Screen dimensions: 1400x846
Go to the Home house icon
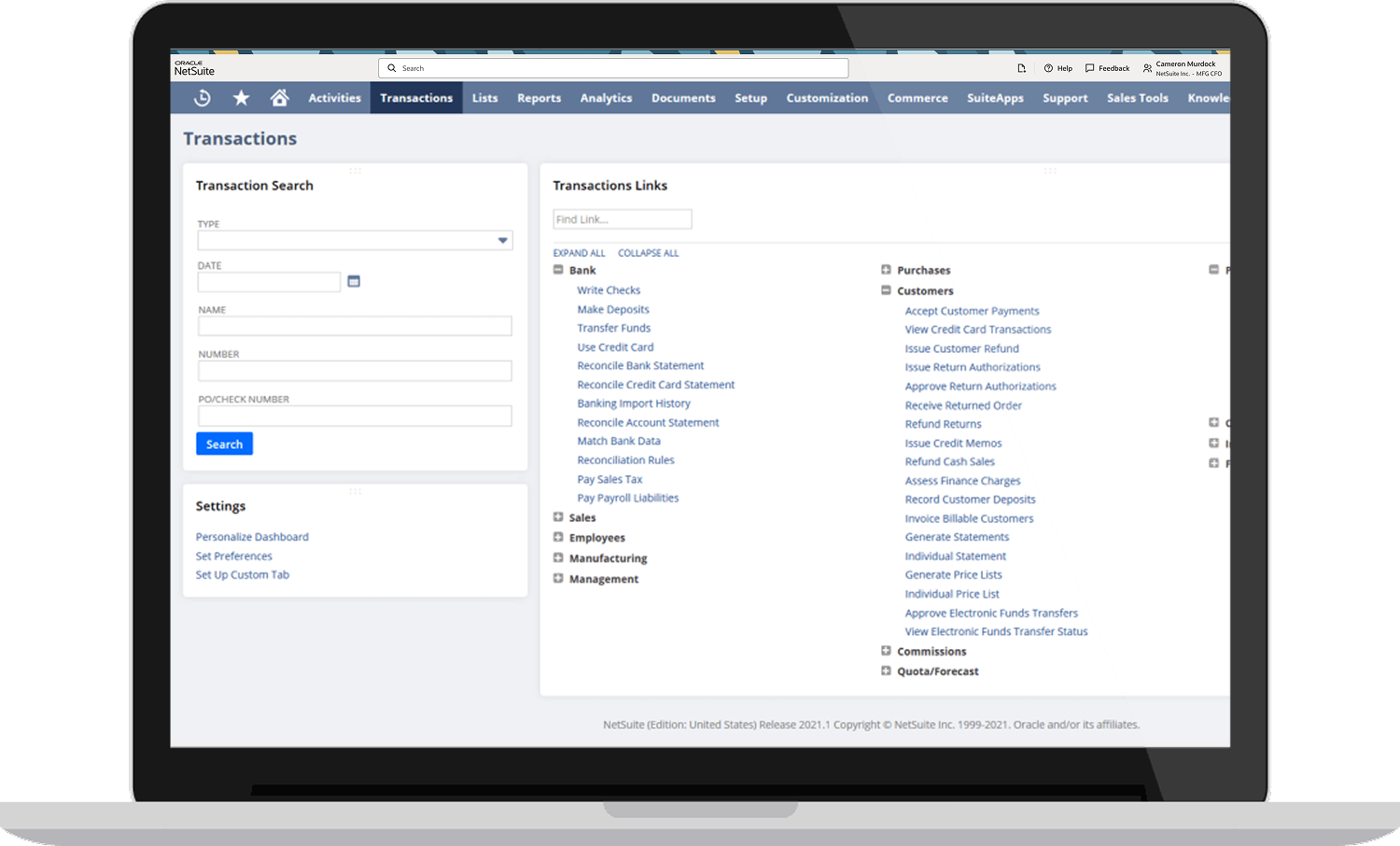(279, 97)
